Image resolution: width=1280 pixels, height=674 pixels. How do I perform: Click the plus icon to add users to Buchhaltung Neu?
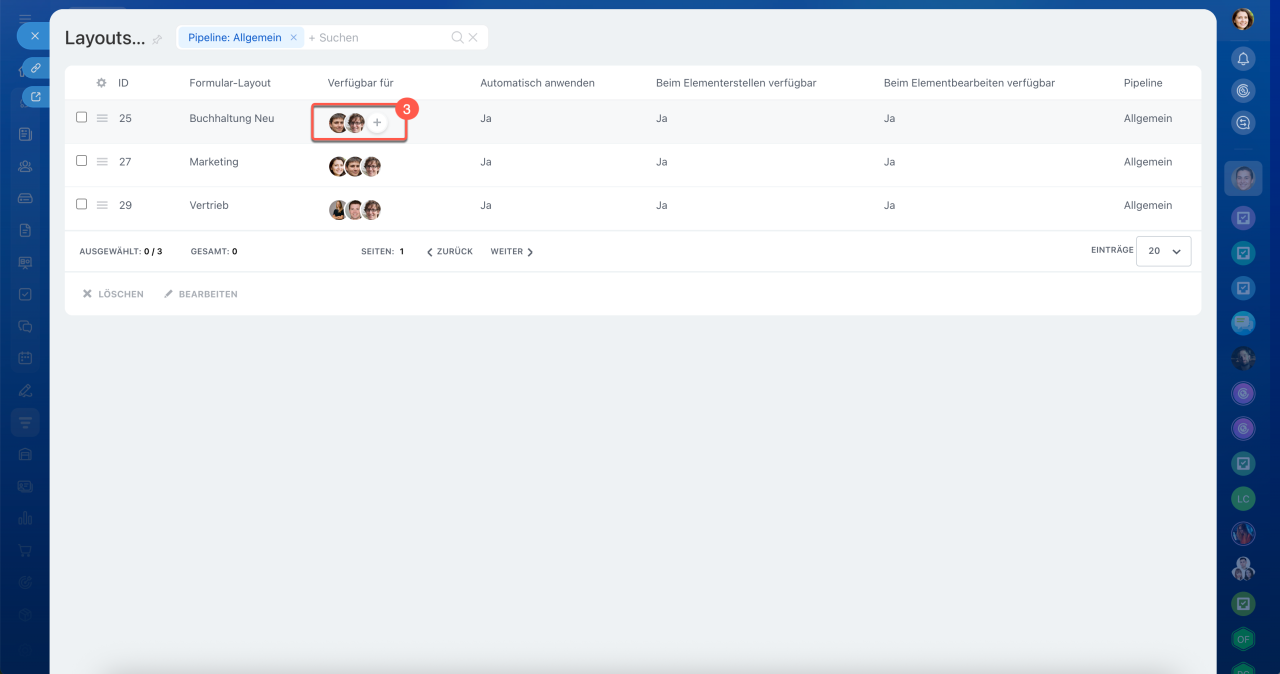[377, 123]
